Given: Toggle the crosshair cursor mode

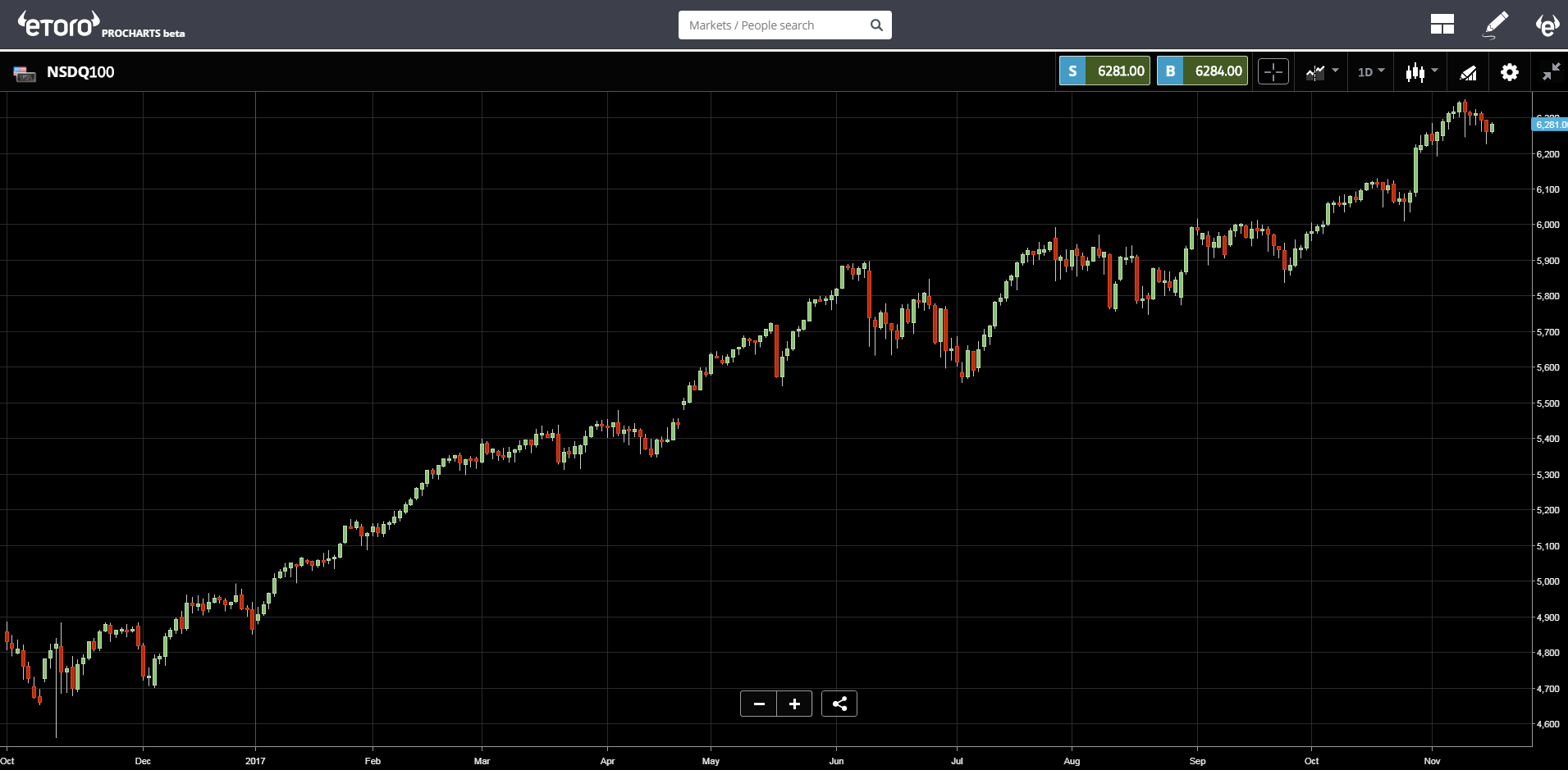Looking at the screenshot, I should [1273, 72].
